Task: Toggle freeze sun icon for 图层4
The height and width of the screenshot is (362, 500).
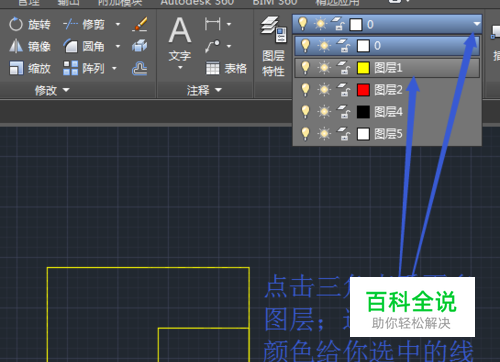Action: (324, 112)
